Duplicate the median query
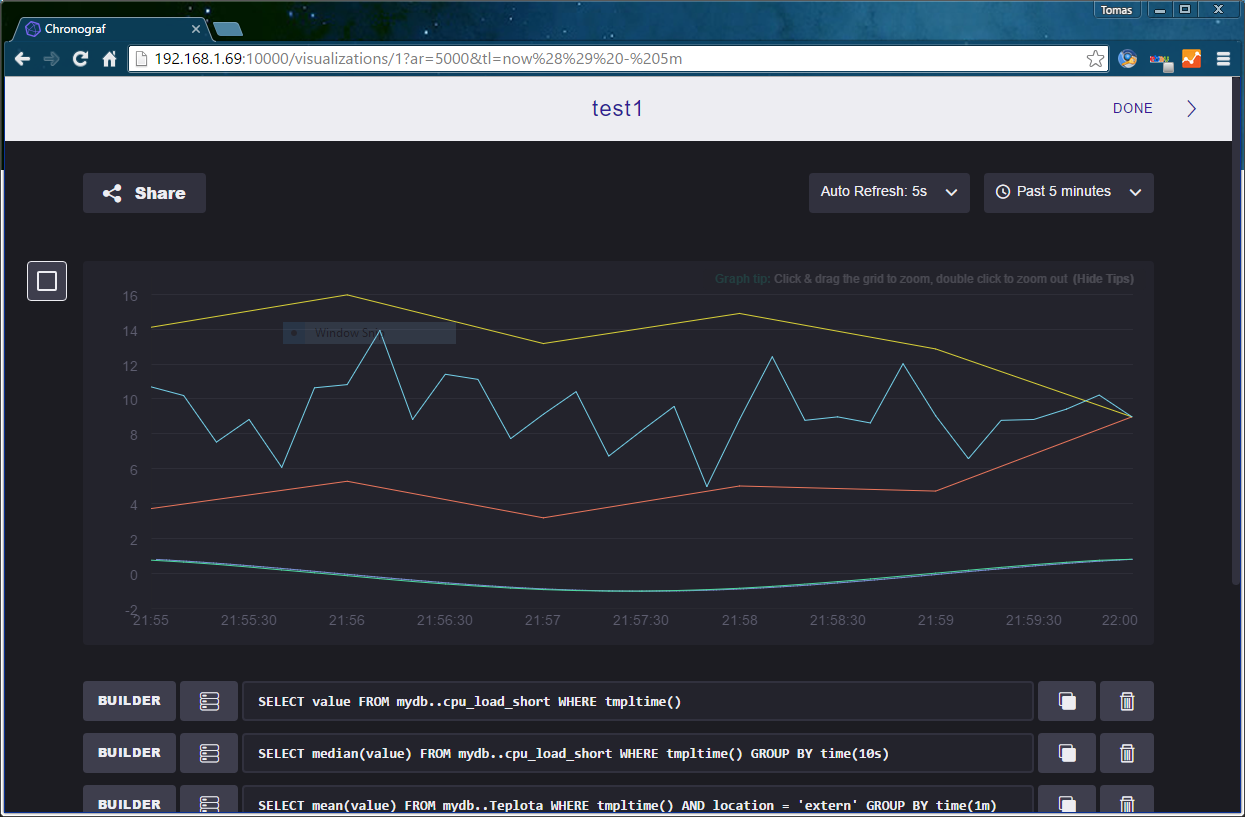The height and width of the screenshot is (817, 1245). click(x=1067, y=753)
